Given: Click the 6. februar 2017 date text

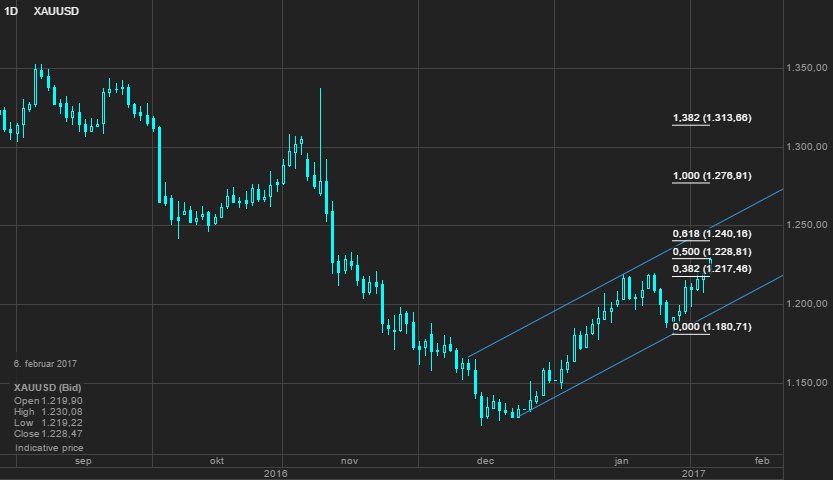Looking at the screenshot, I should 45,364.
